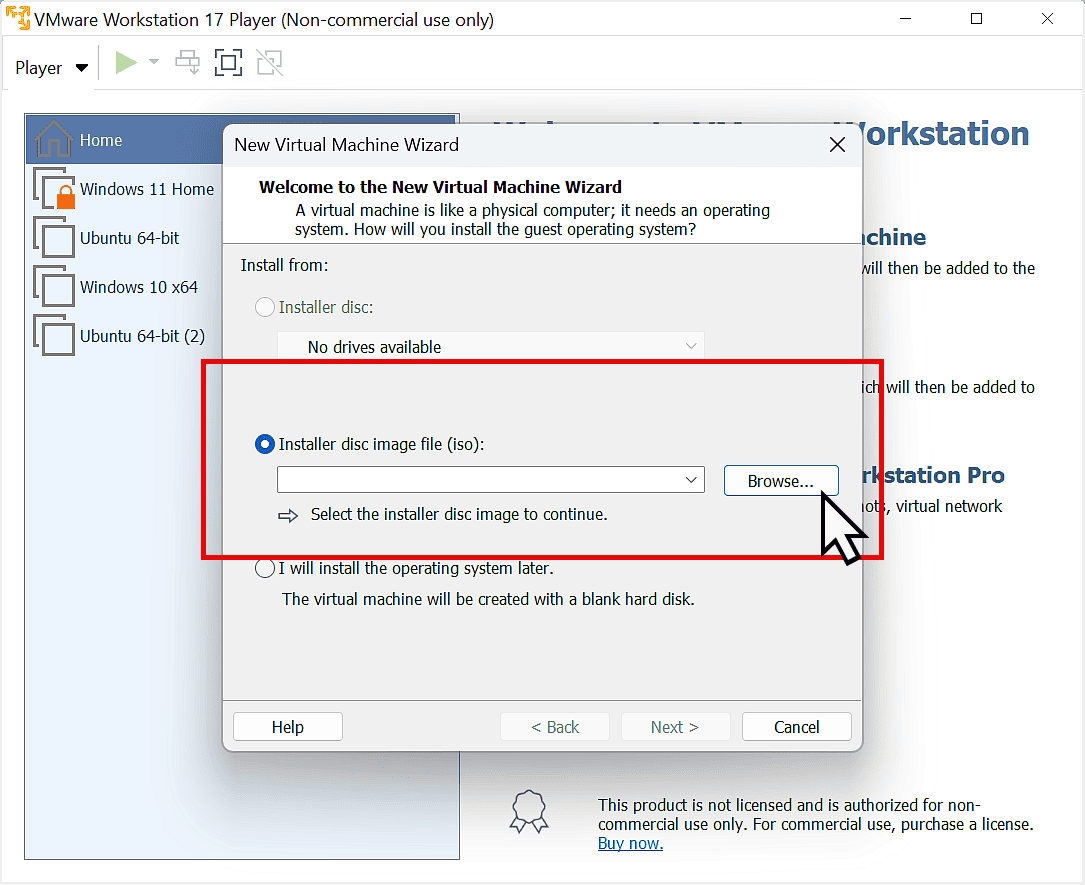Screen dimensions: 1085x885
Task: Select the Ubuntu 64-bit VM icon
Action: click(54, 238)
